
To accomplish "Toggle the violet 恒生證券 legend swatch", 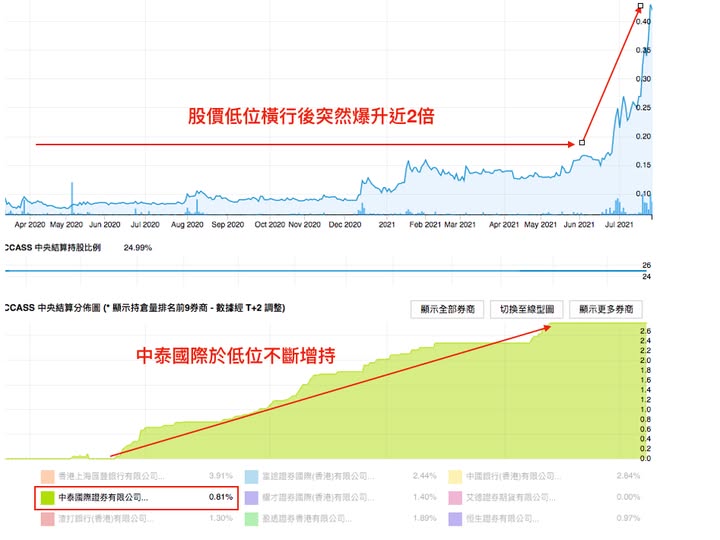I will click(455, 519).
